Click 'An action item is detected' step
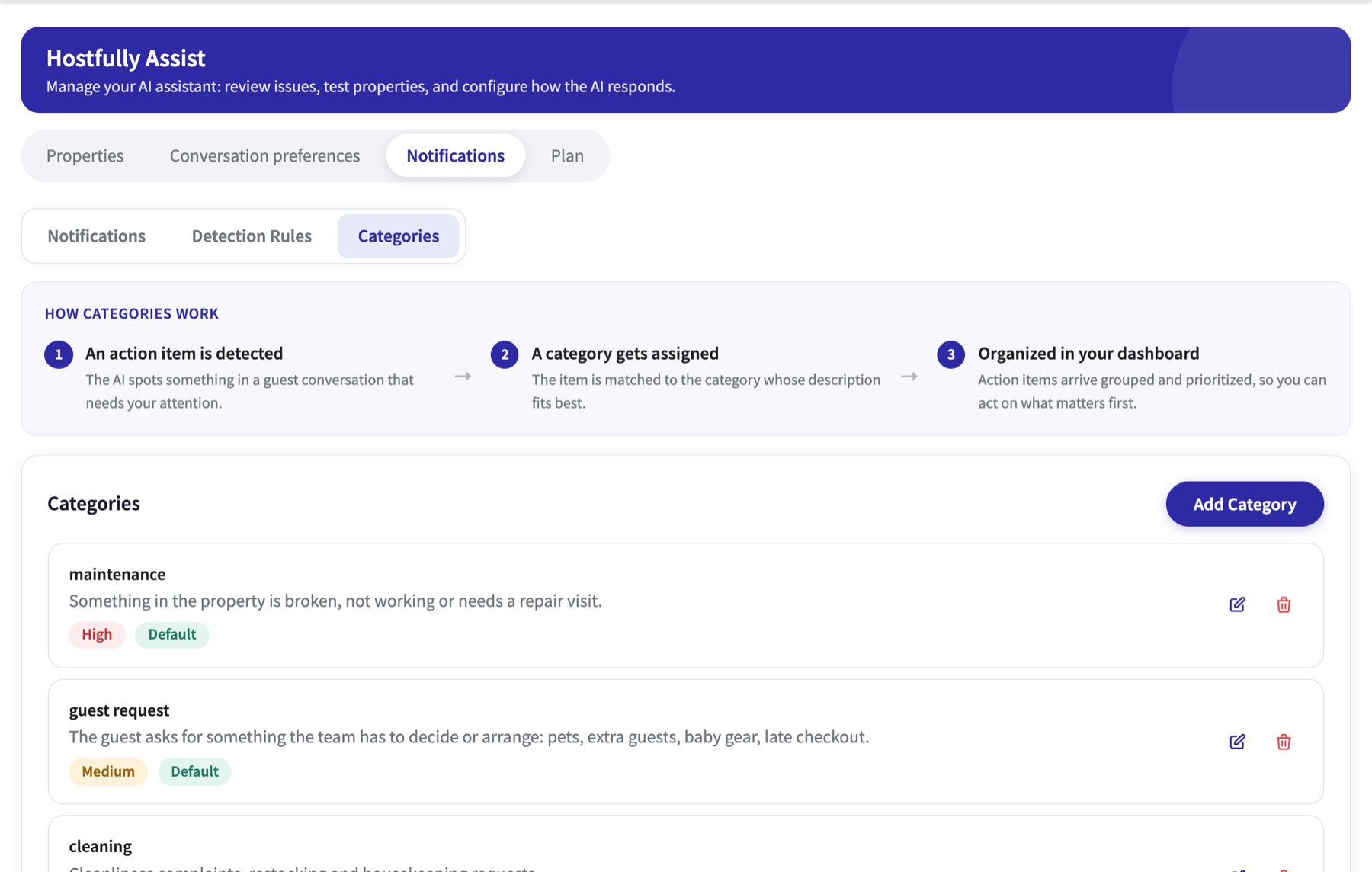 (184, 354)
